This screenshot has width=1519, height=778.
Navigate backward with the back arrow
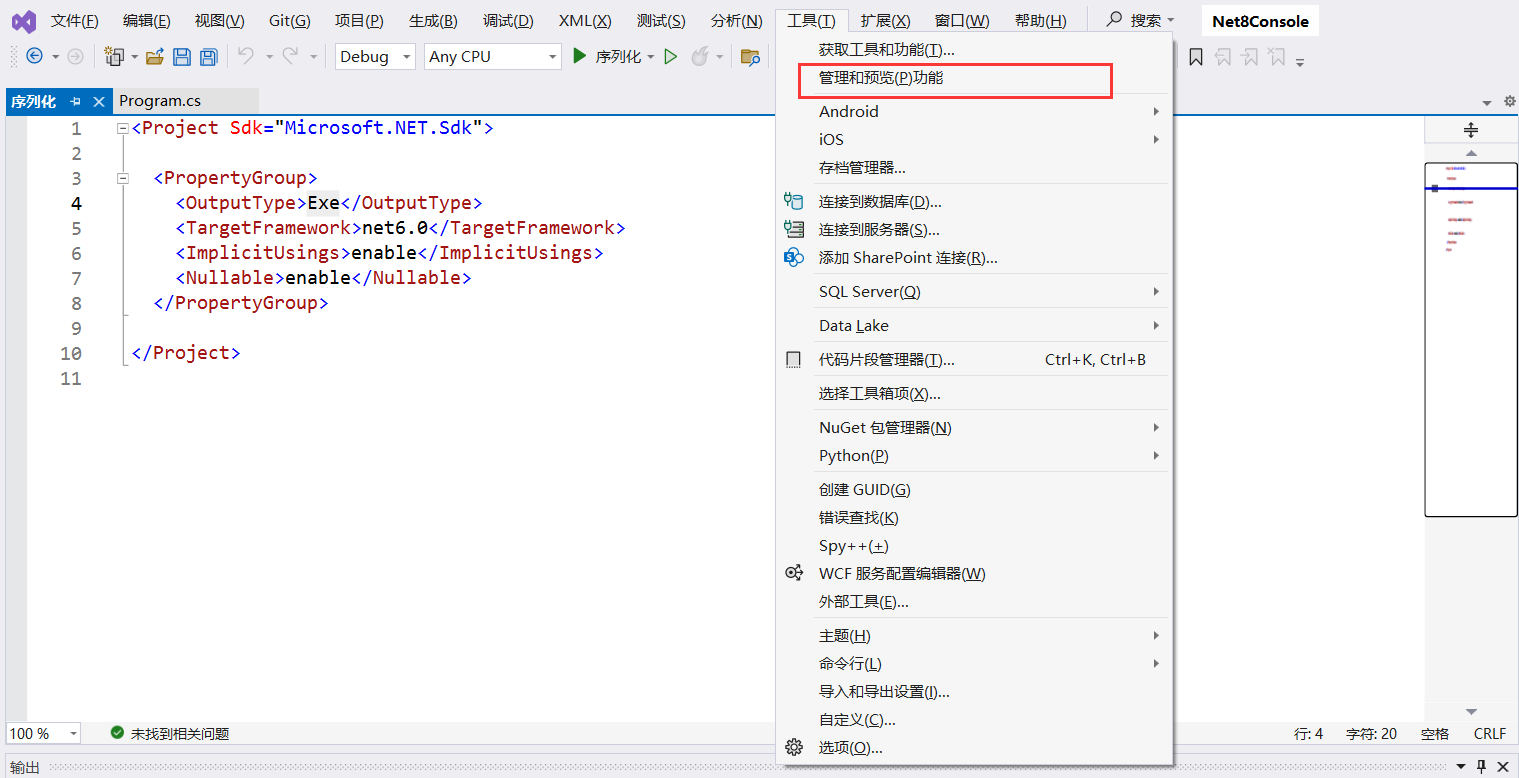click(34, 57)
